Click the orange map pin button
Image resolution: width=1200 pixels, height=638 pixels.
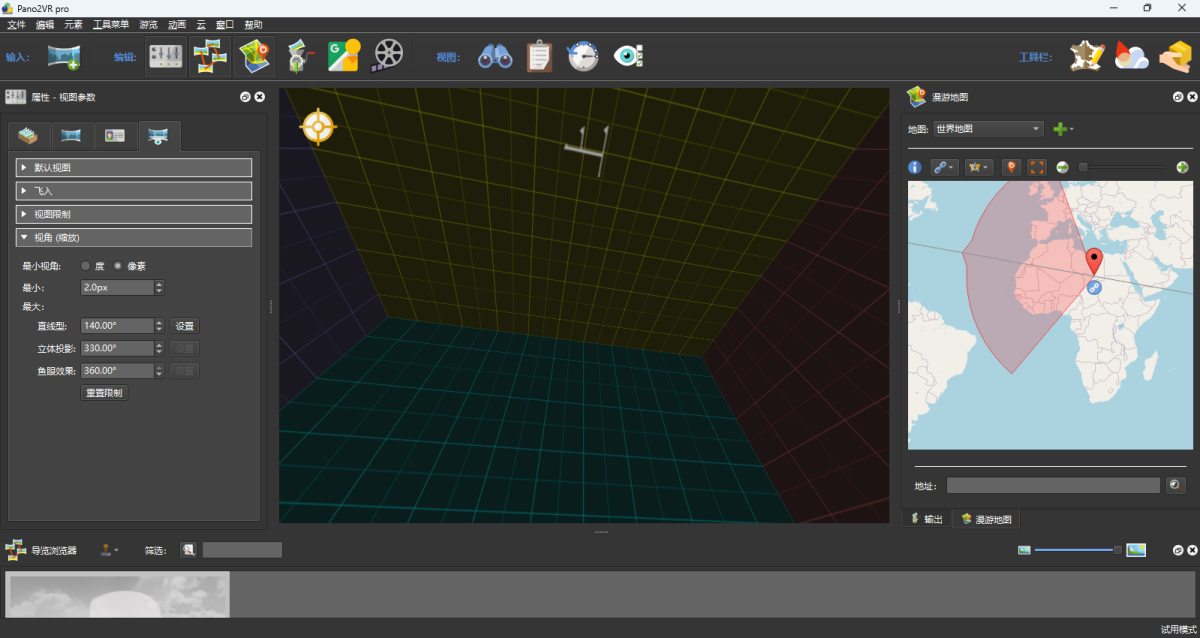(x=1011, y=167)
